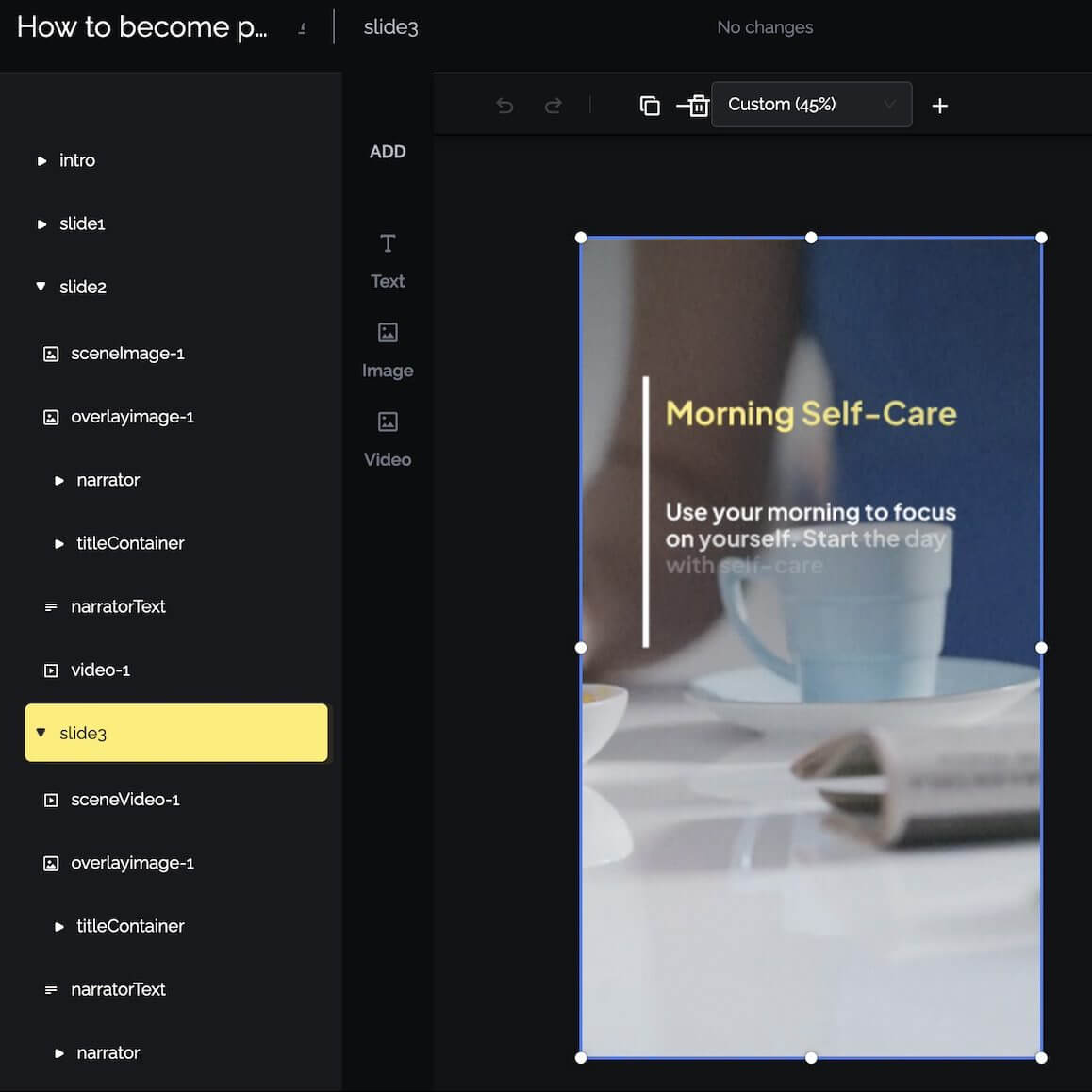This screenshot has width=1092, height=1092.
Task: Click the bottom-left canvas selection handle
Action: [581, 1058]
